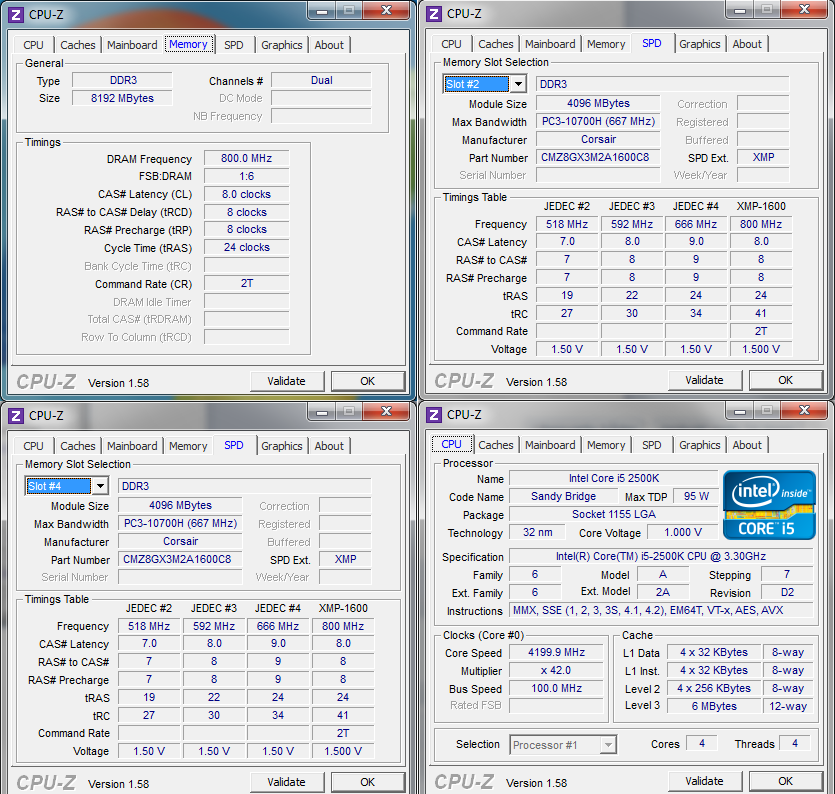Screen dimensions: 835x794
Task: Click the Bus Speed 100.0 MHz value
Action: (556, 689)
